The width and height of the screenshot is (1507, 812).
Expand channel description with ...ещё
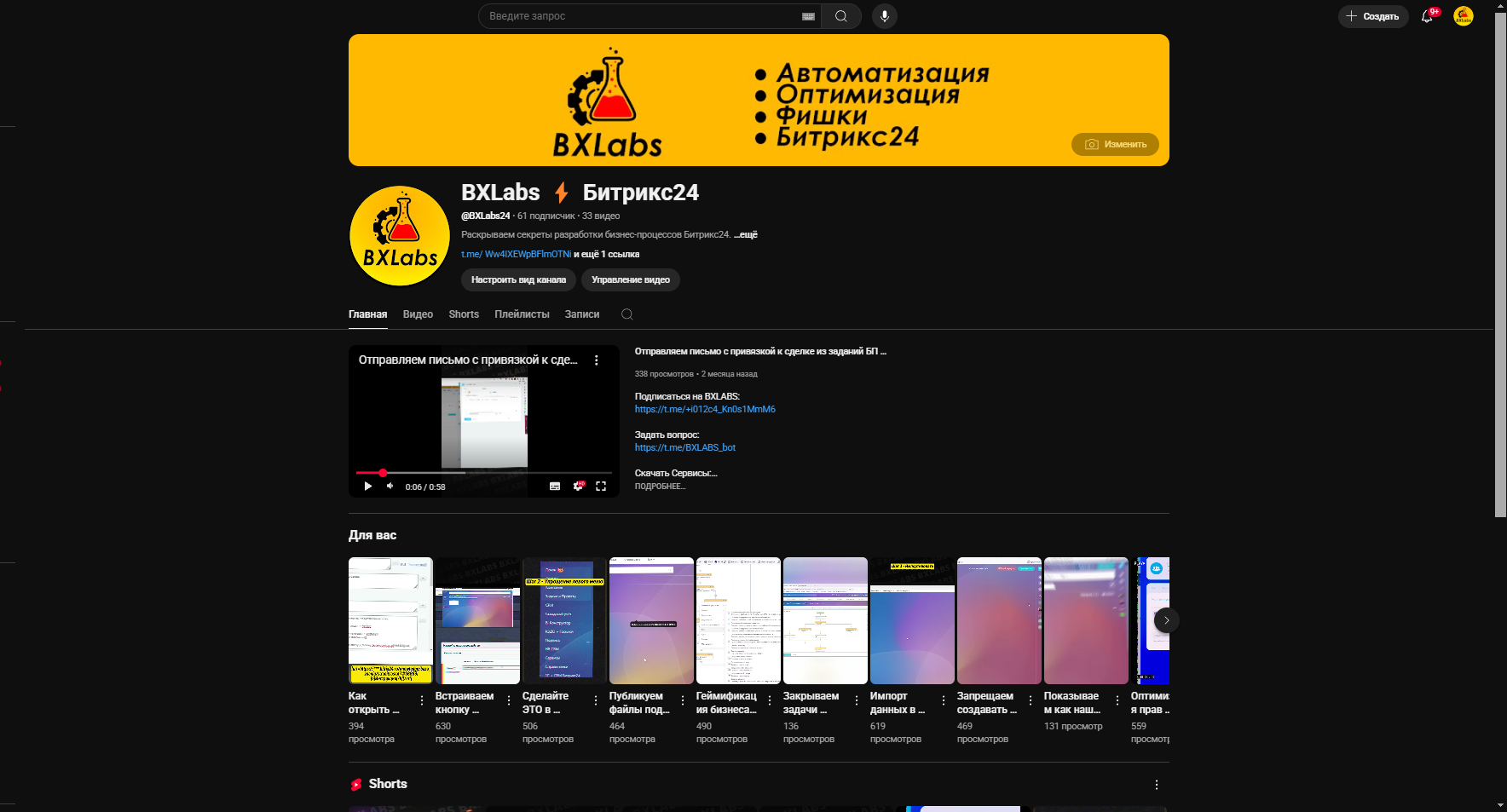(746, 234)
